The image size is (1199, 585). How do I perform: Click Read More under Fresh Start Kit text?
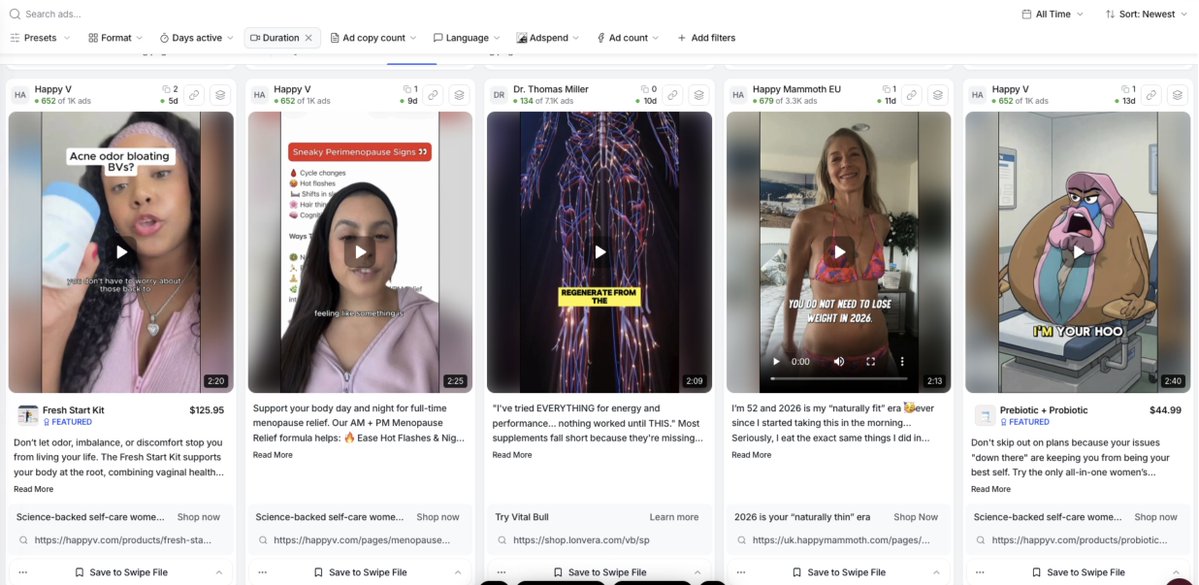point(33,489)
